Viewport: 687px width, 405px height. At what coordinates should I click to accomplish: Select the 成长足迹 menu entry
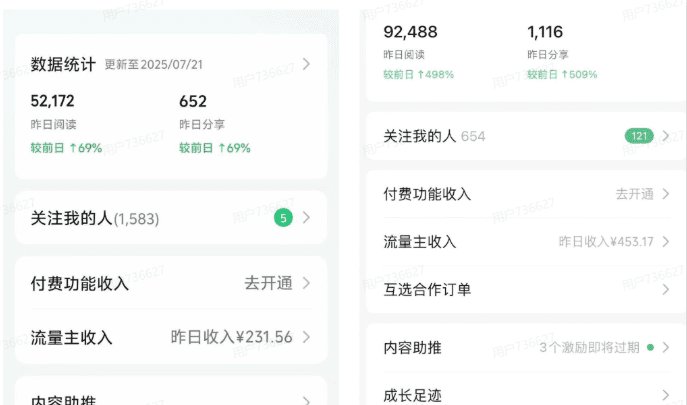click(413, 396)
